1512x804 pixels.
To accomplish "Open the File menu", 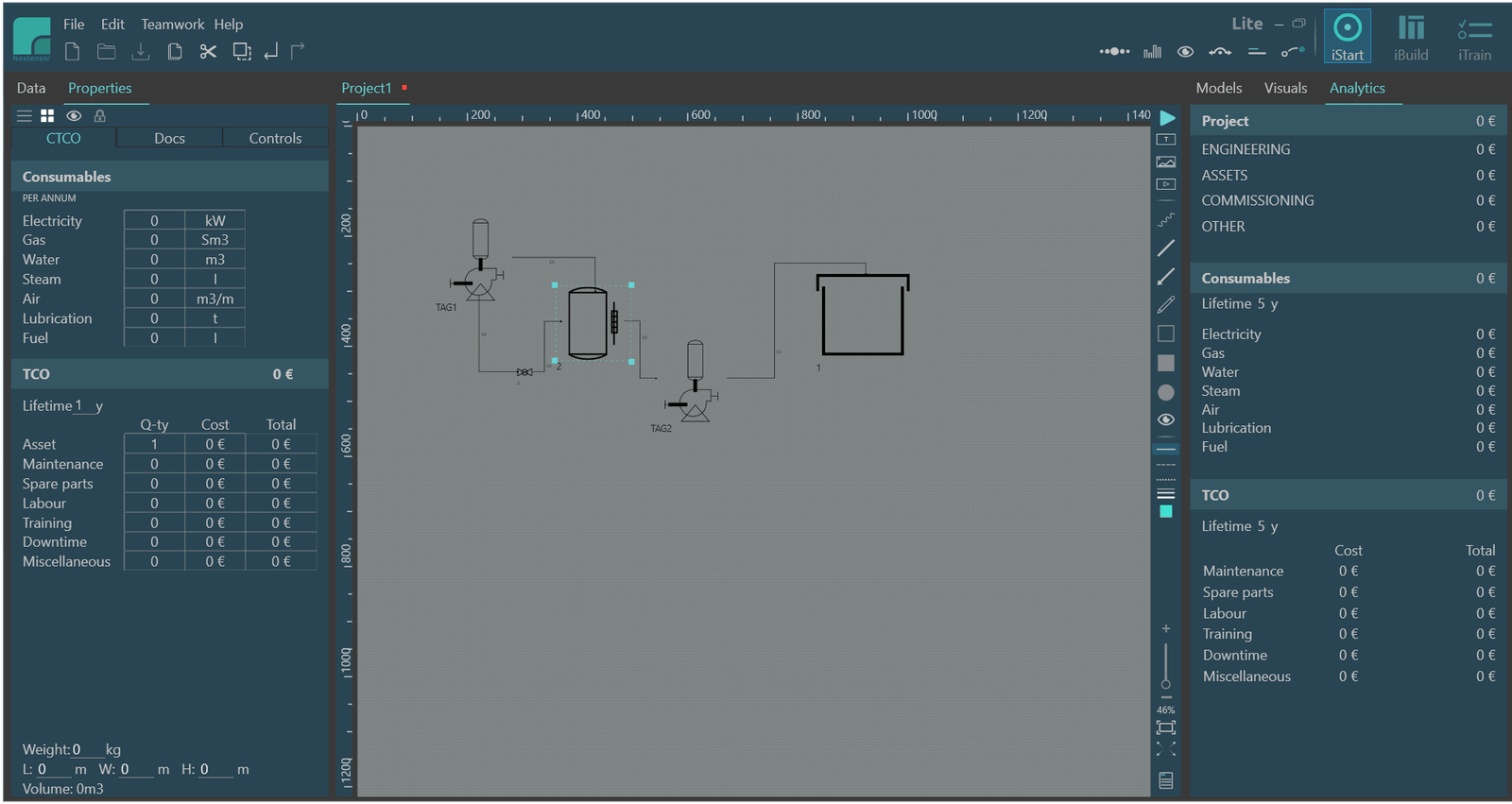I will pos(74,25).
